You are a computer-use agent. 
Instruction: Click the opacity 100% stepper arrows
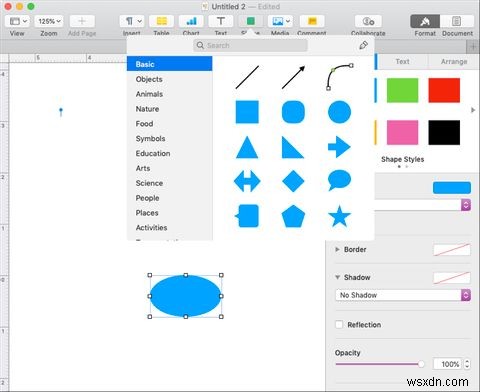point(467,364)
